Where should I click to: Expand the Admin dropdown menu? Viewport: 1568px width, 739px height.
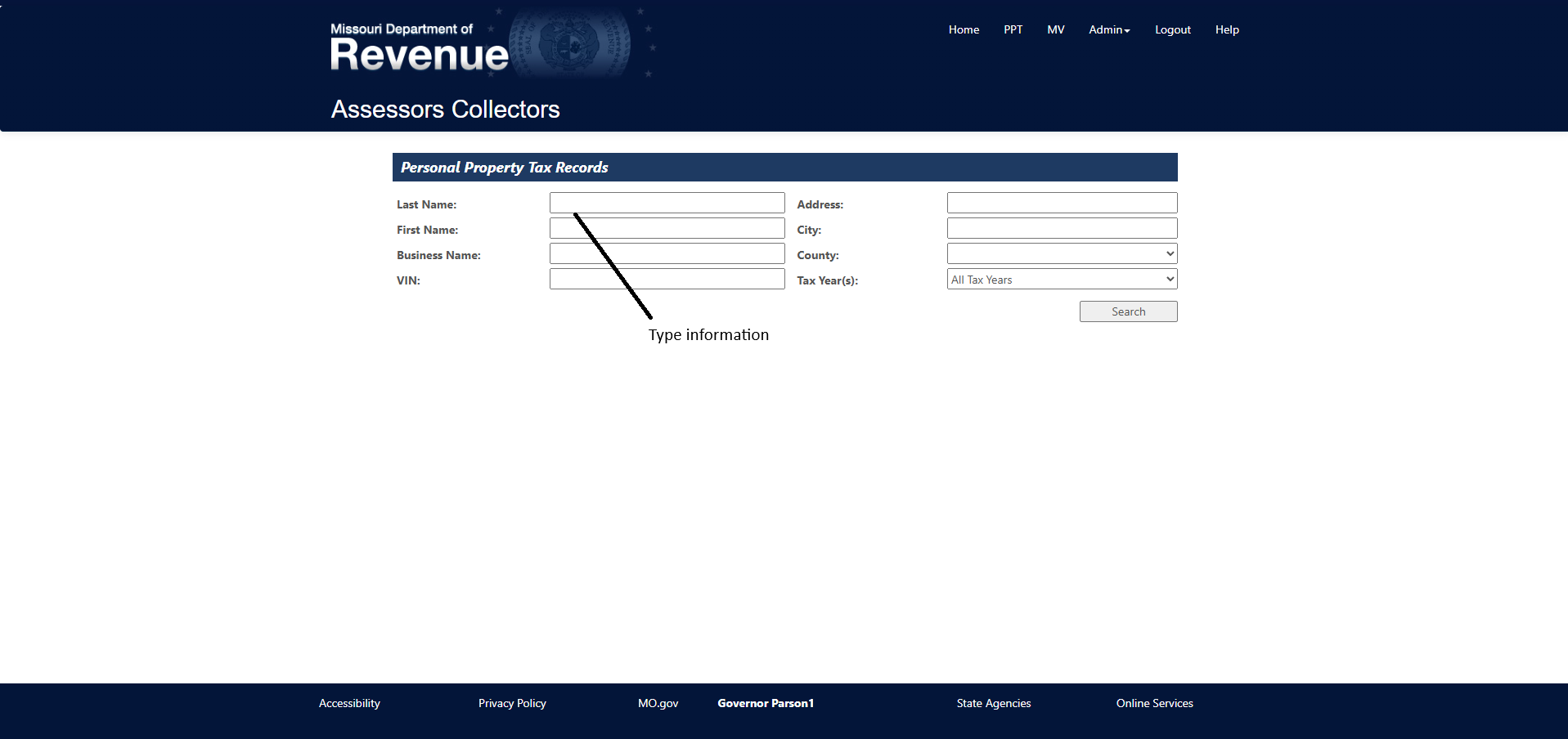1108,29
